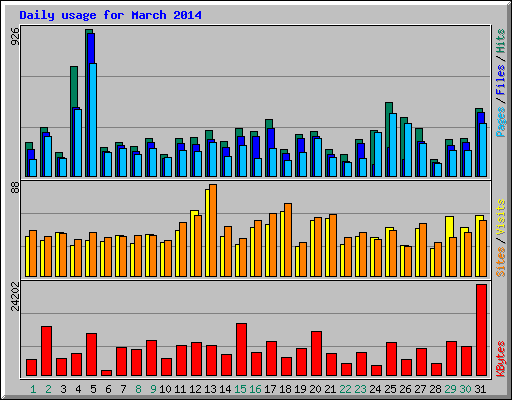512x400 pixels.
Task: Click the green day label 9 on the x-axis
Action: [153, 389]
